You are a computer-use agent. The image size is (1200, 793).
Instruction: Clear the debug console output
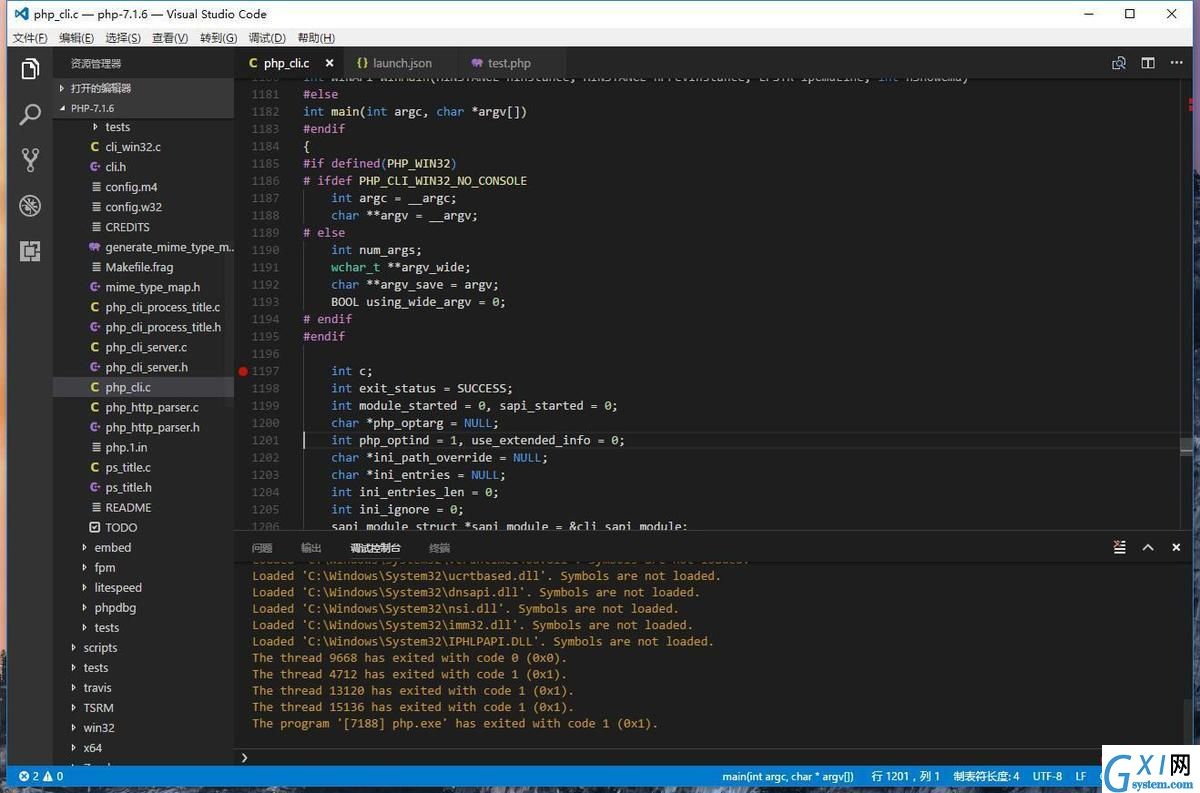tap(1120, 547)
